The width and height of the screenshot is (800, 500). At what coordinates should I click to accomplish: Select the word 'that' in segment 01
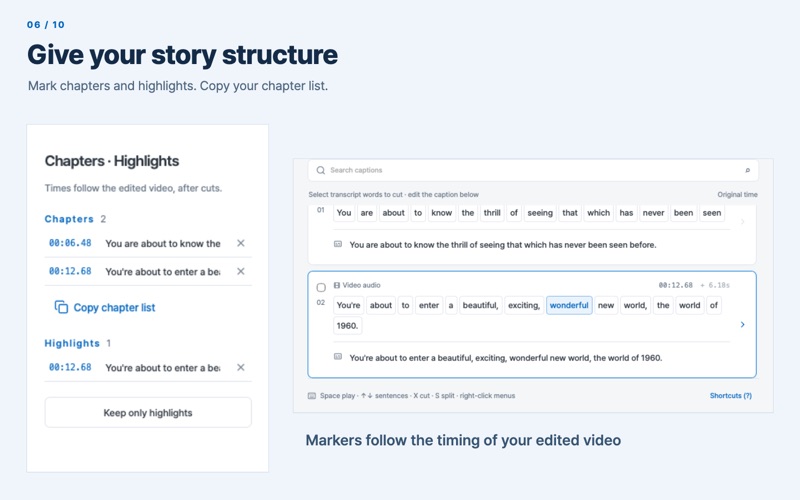point(570,213)
